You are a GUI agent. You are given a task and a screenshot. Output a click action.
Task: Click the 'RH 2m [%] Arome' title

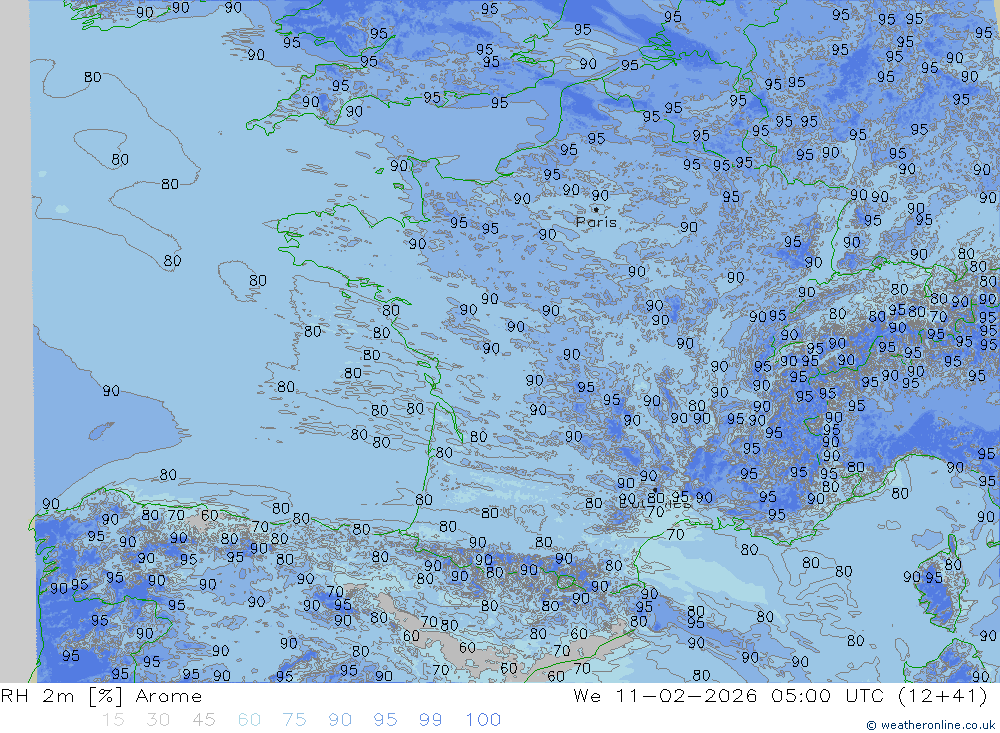tap(101, 696)
